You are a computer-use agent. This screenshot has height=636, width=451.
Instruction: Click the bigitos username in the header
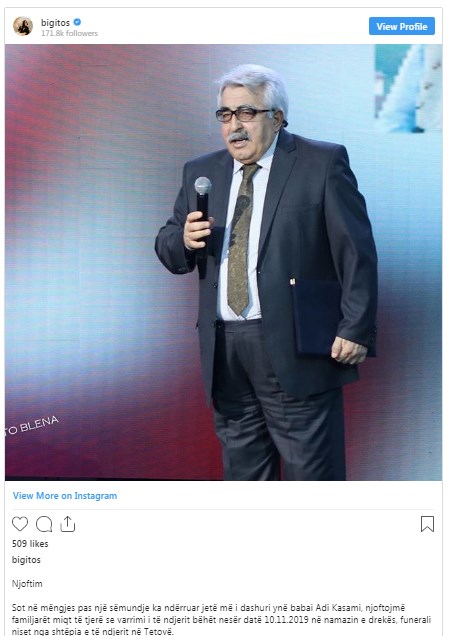click(56, 23)
